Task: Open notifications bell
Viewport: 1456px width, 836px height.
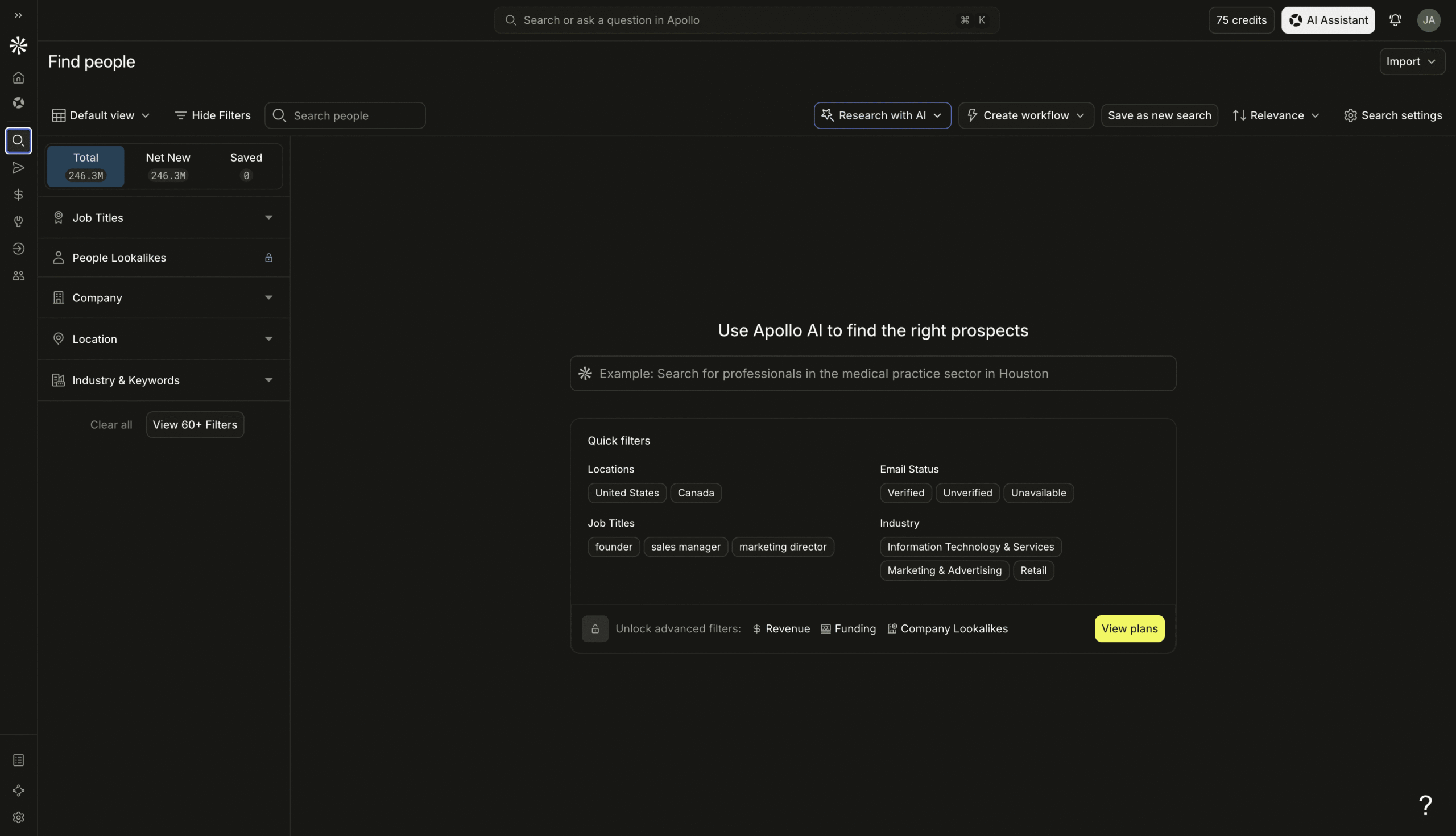Action: tap(1395, 20)
